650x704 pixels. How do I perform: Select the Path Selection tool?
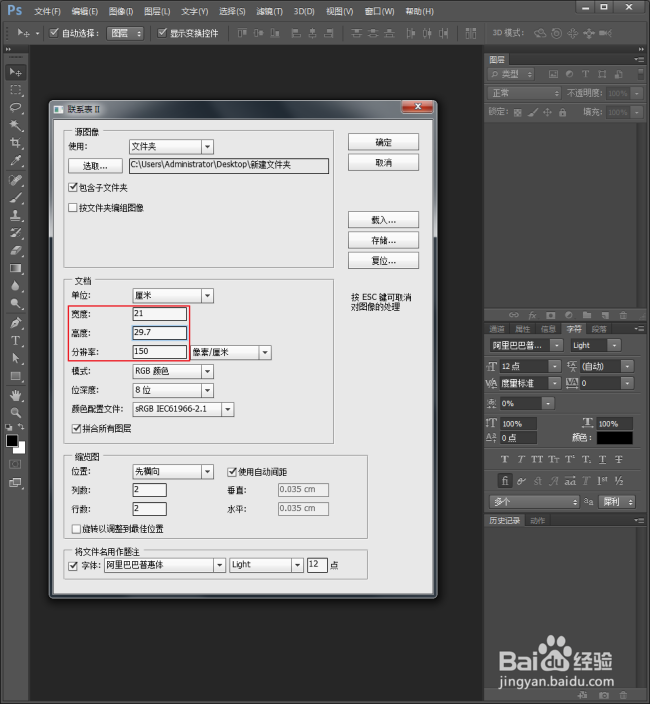pyautogui.click(x=16, y=358)
